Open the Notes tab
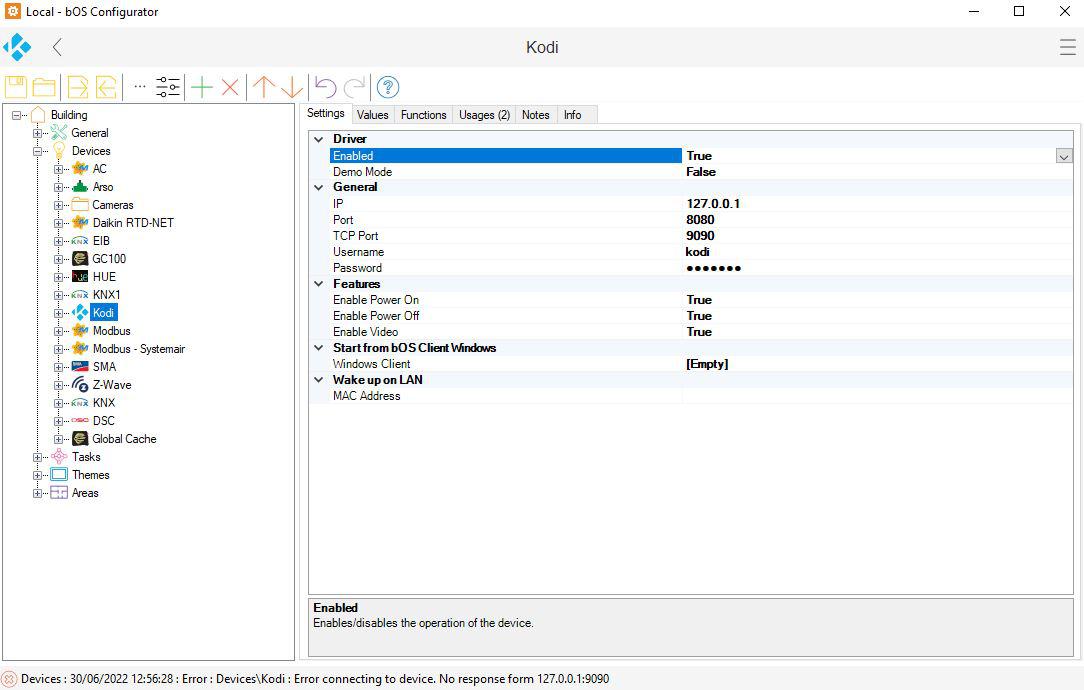The image size is (1084, 690). pyautogui.click(x=536, y=115)
